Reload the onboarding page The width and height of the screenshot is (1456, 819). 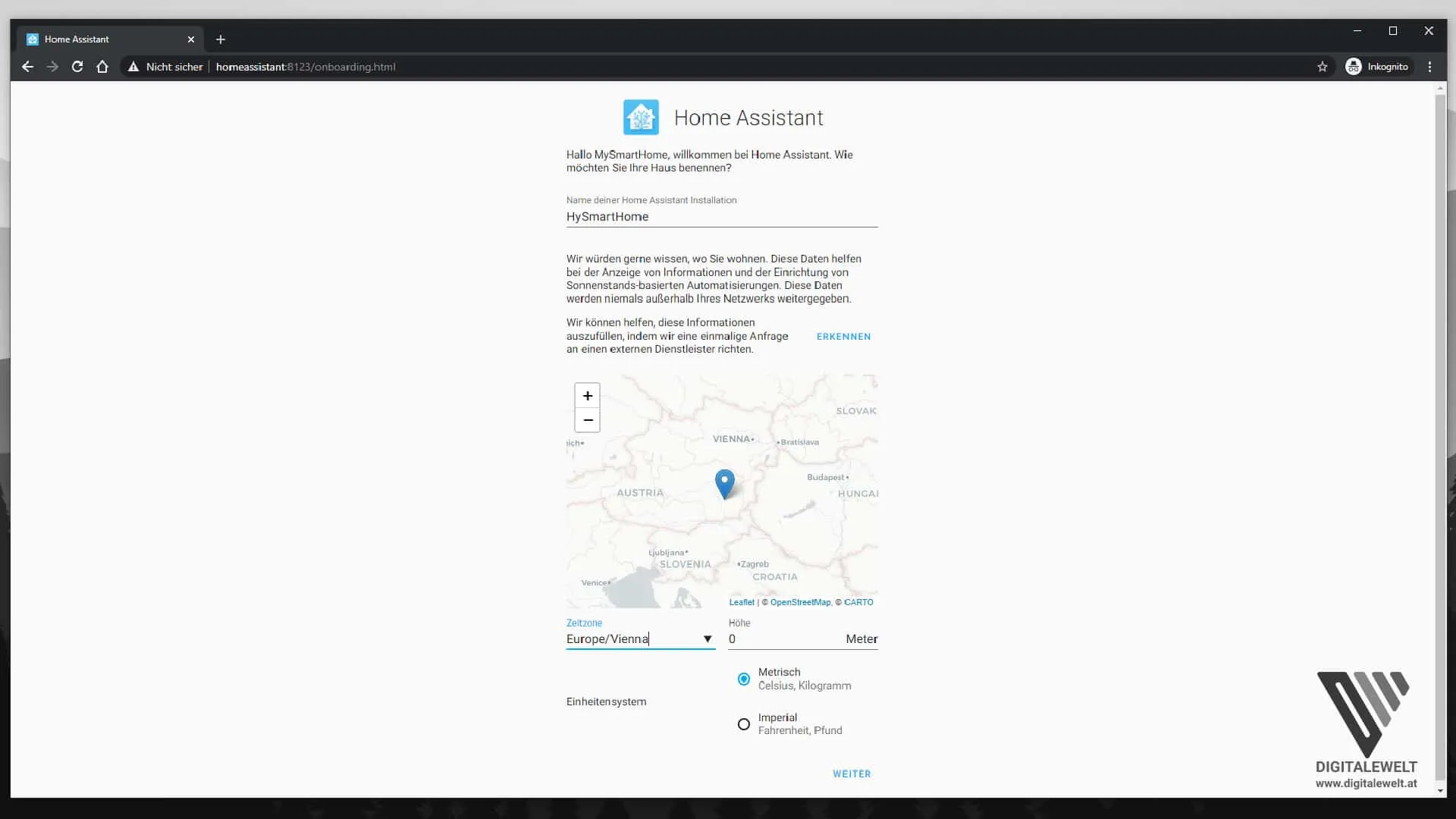click(x=77, y=67)
